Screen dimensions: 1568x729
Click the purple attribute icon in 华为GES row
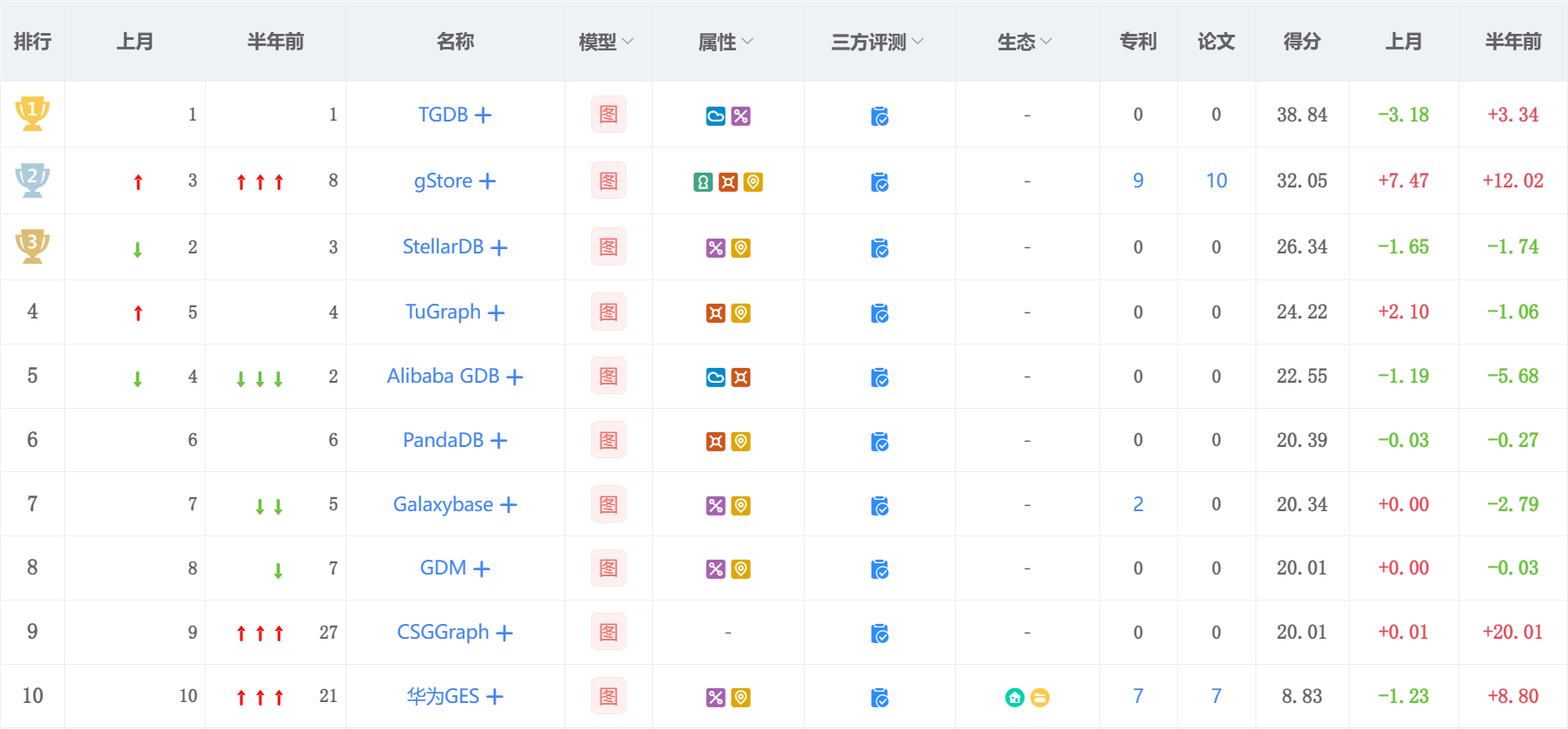[715, 698]
